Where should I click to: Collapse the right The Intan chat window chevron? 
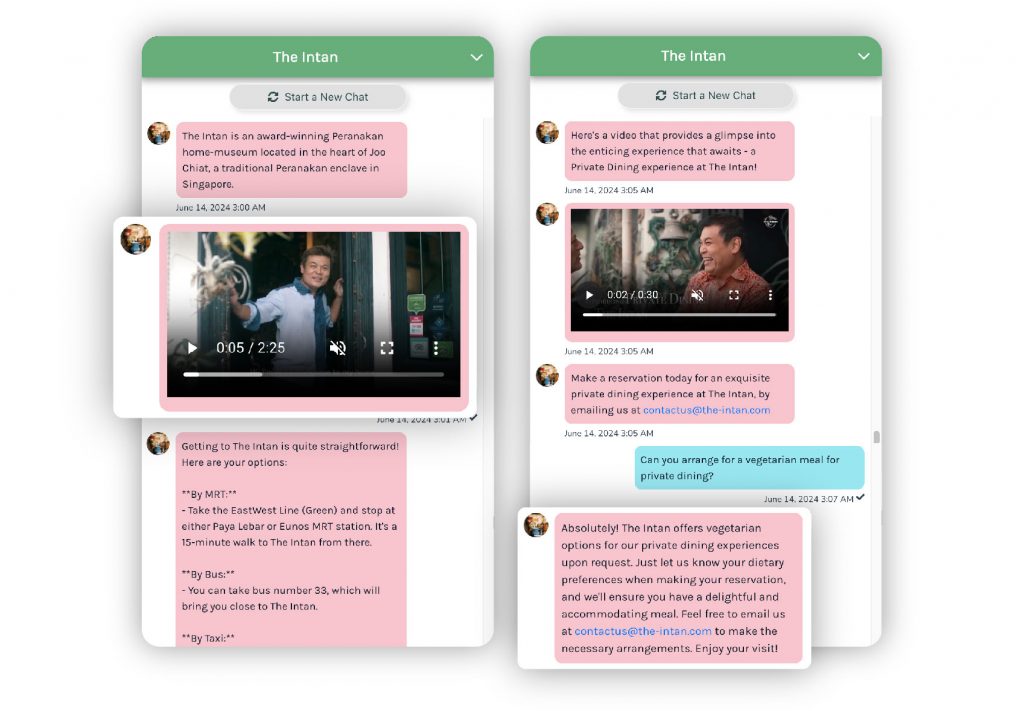pyautogui.click(x=863, y=56)
